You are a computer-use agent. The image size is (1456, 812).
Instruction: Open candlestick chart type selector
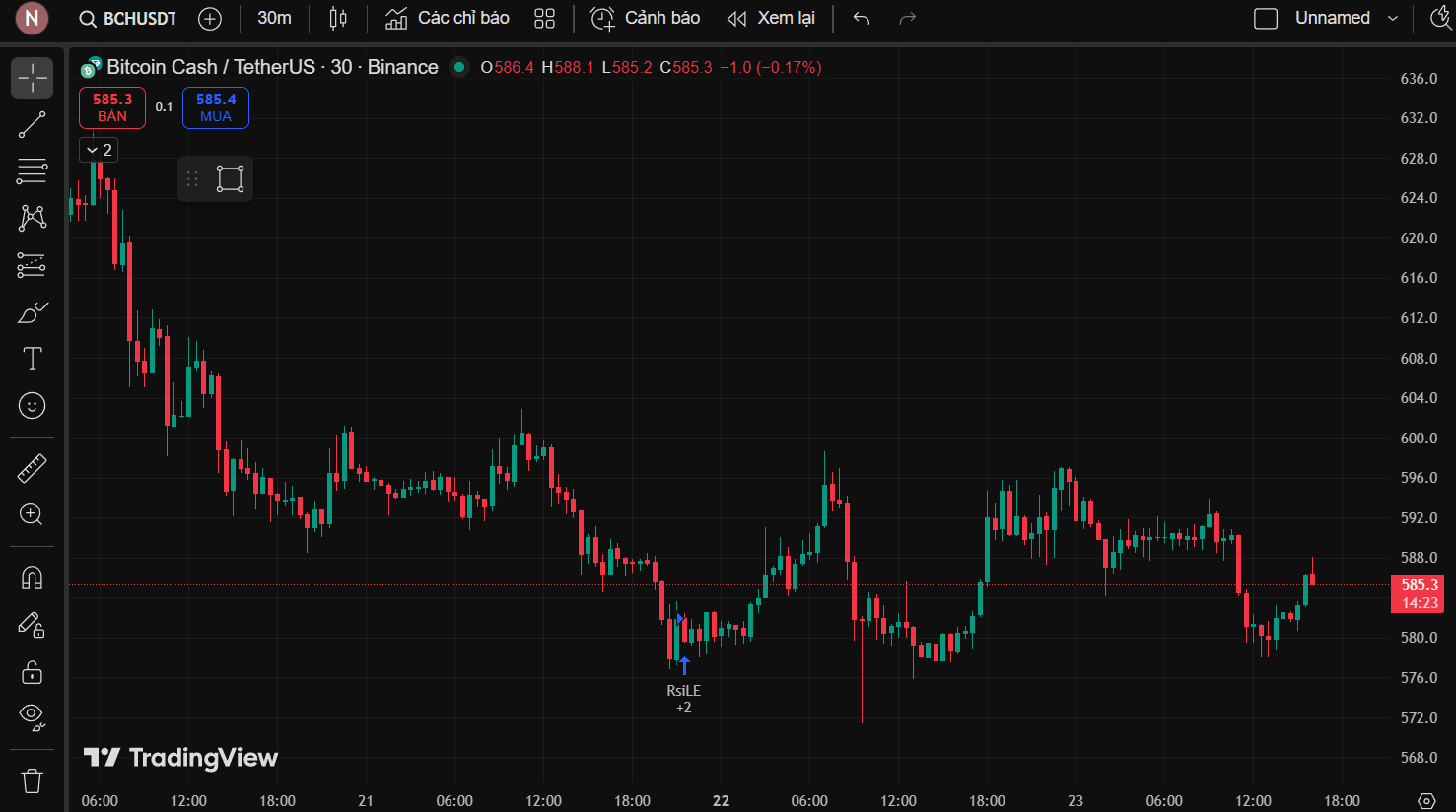[338, 19]
